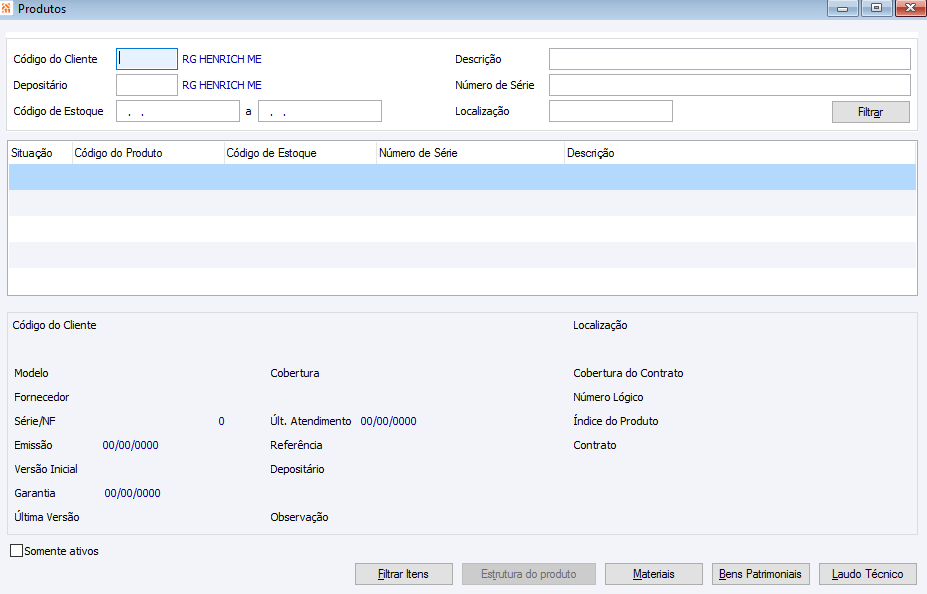Click the Garantia date value 00/00/0000
Viewport: 927px width, 594px height.
pos(132,493)
